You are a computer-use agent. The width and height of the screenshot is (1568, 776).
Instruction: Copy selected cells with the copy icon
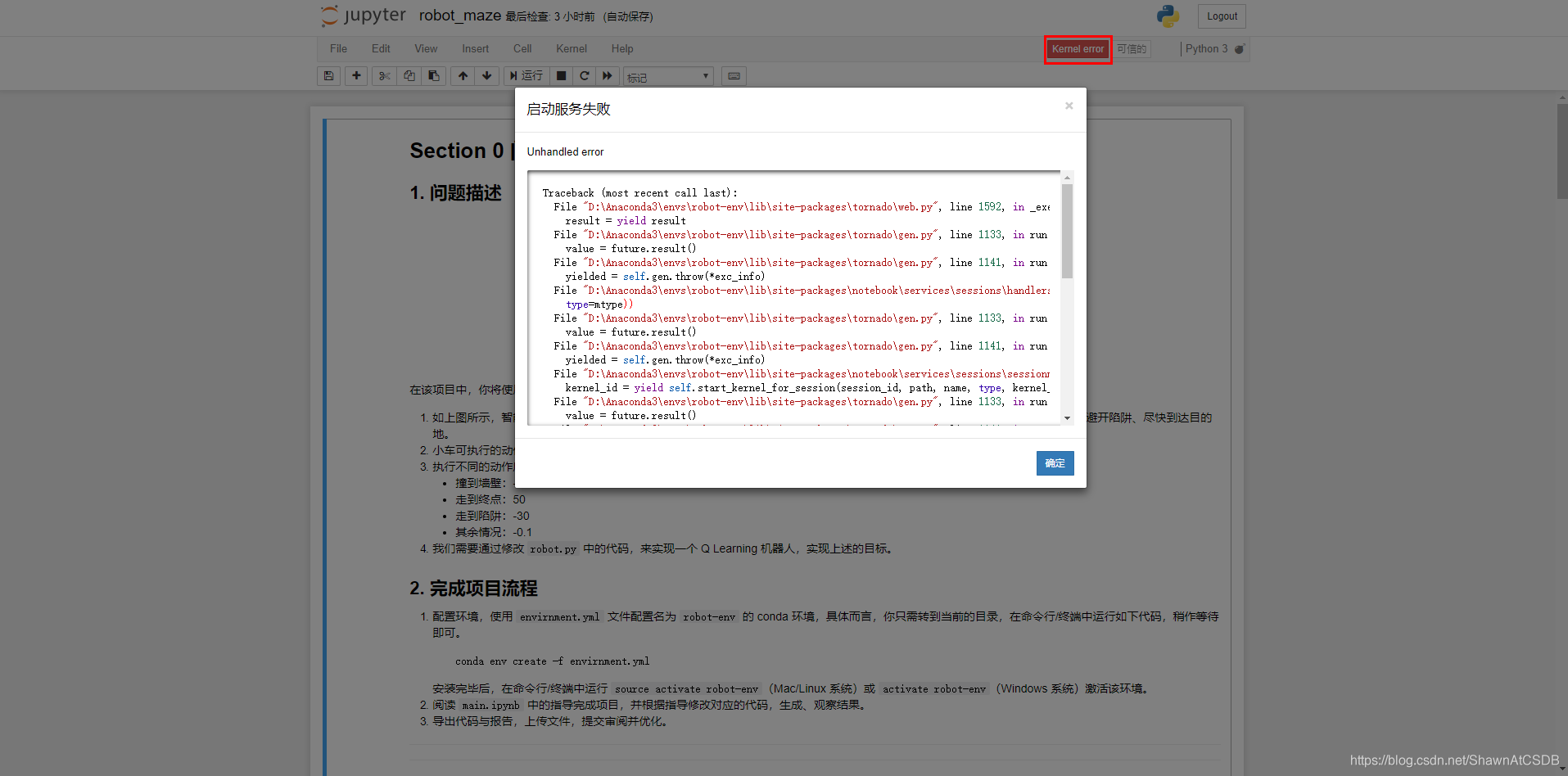coord(409,75)
